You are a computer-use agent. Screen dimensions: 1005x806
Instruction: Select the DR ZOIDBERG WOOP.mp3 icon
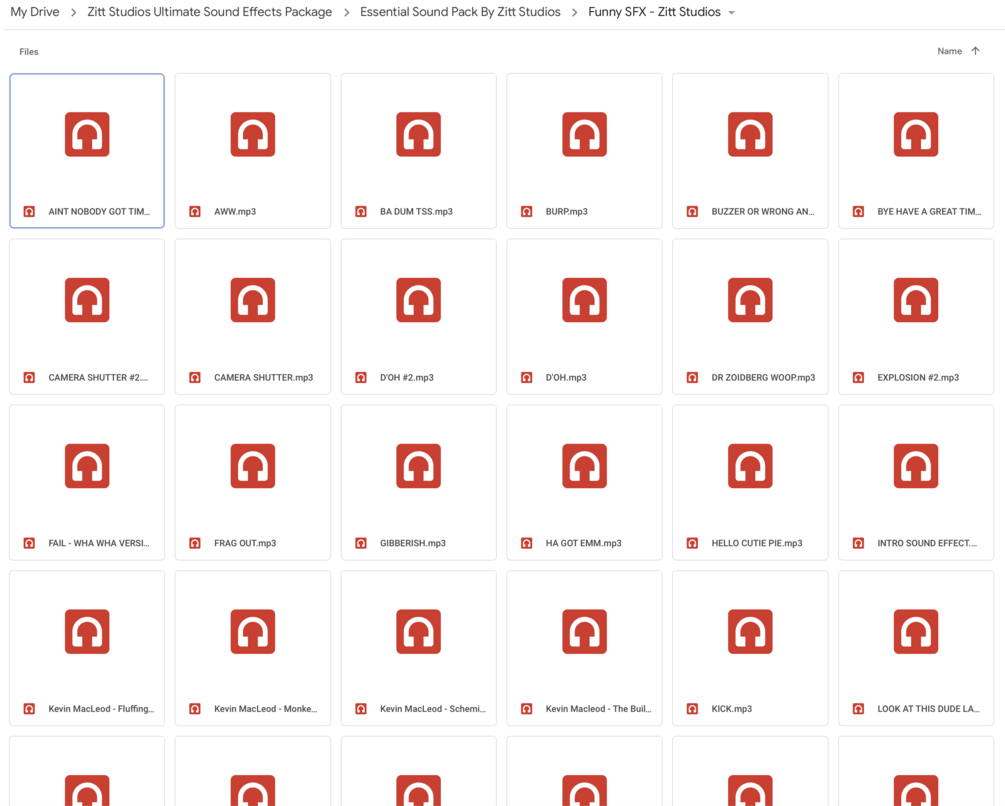click(750, 300)
